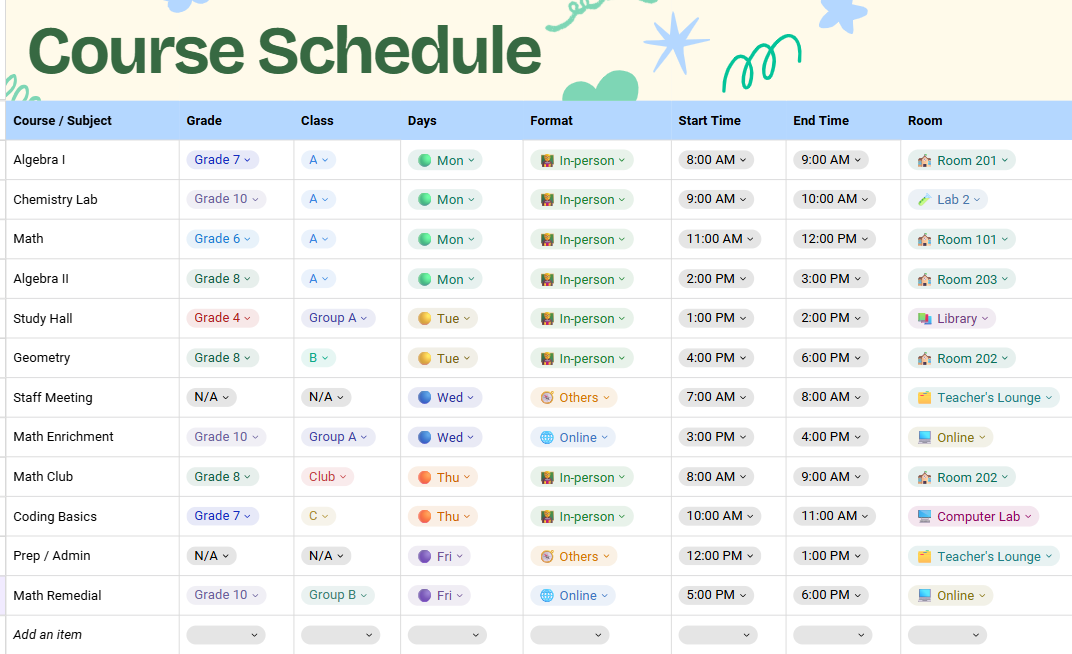Screen dimensions: 1072x654
Task: Click the Course / Subject column header
Action: [x=61, y=120]
